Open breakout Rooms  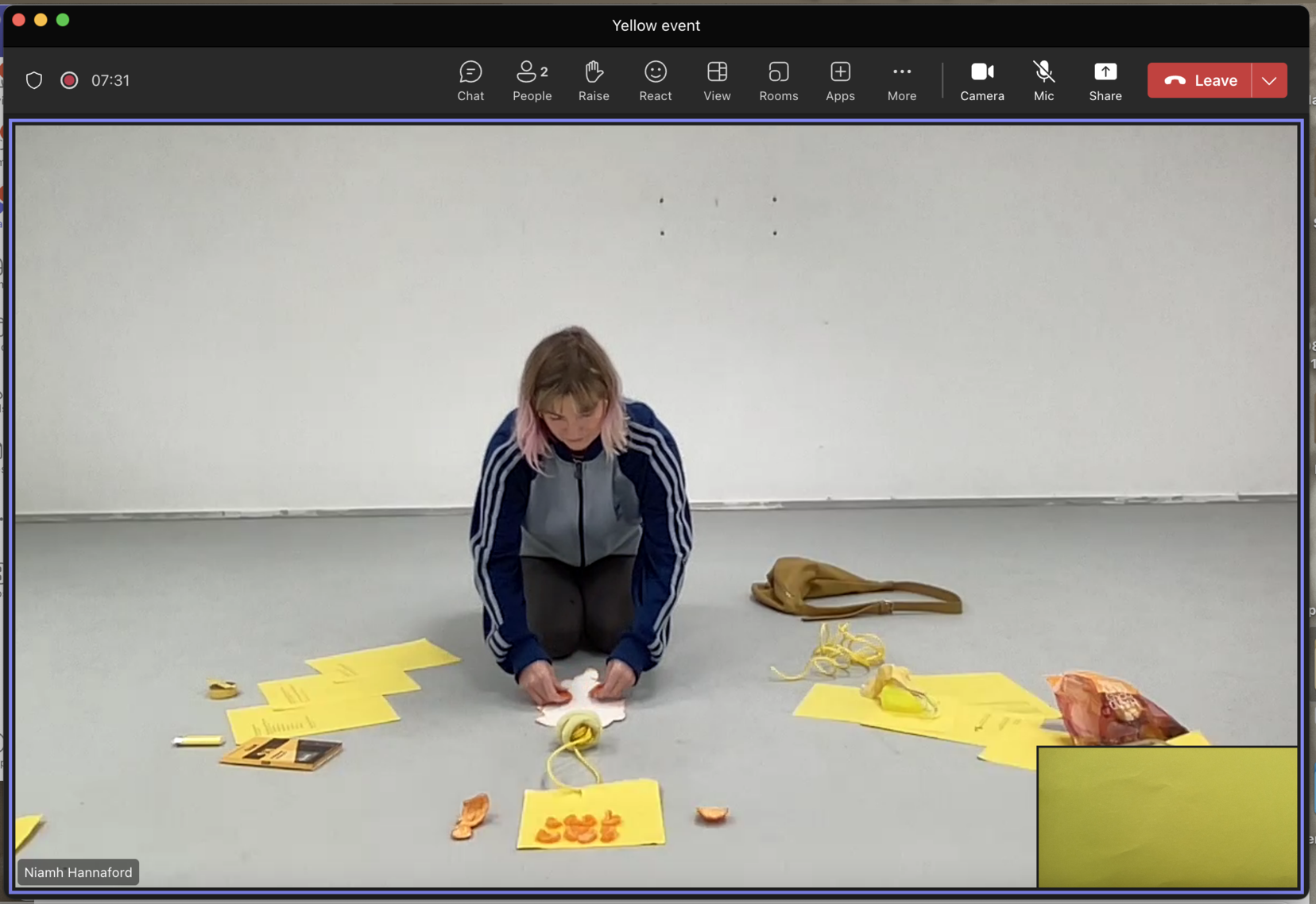click(x=778, y=81)
